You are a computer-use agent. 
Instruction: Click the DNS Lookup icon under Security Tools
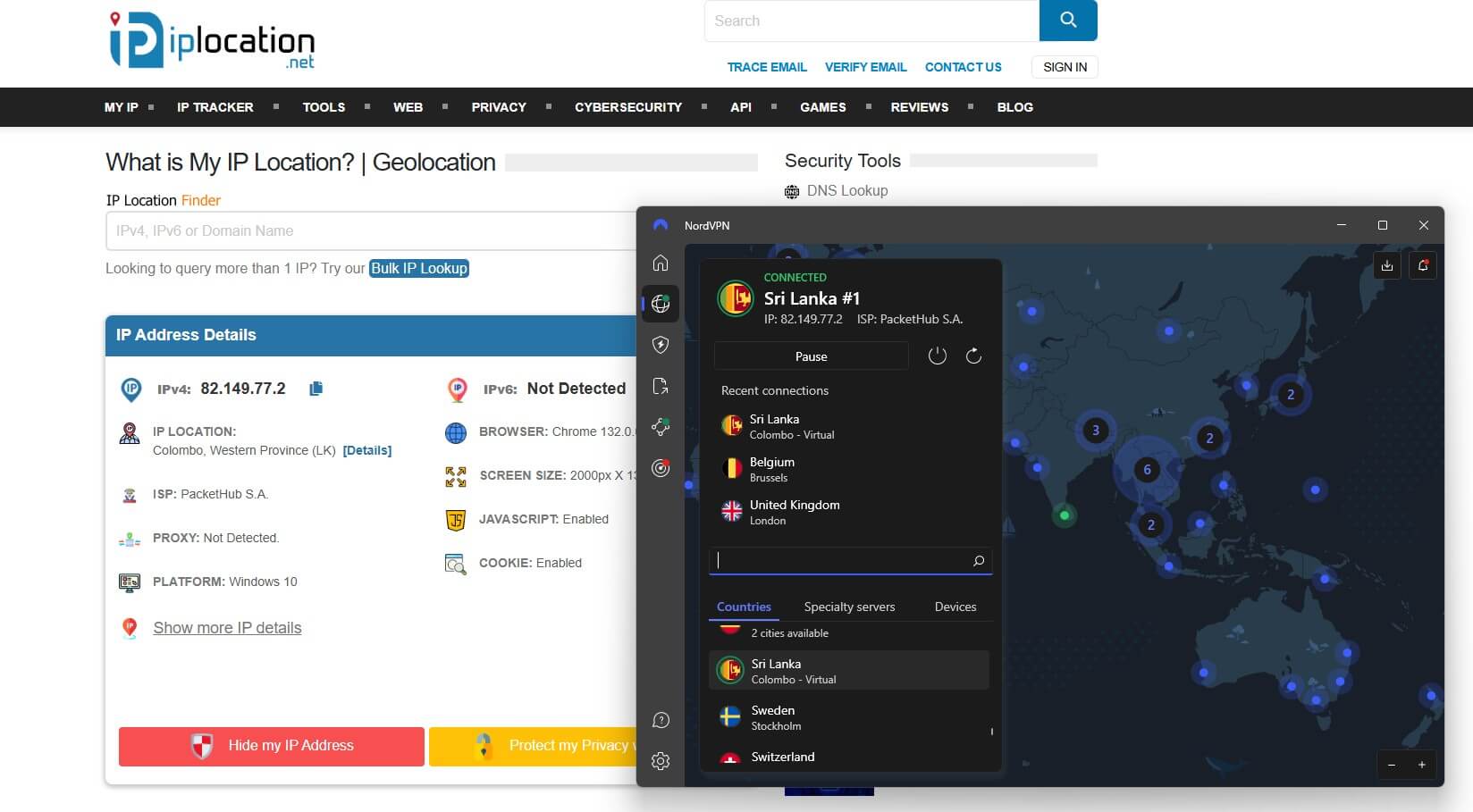pos(792,191)
